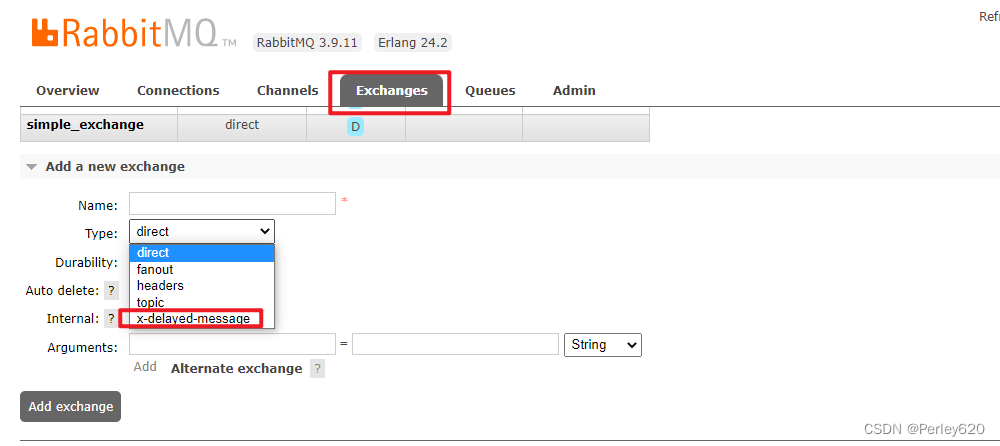Open help for Auto delete
Image resolution: width=1000 pixels, height=446 pixels.
[x=112, y=291]
